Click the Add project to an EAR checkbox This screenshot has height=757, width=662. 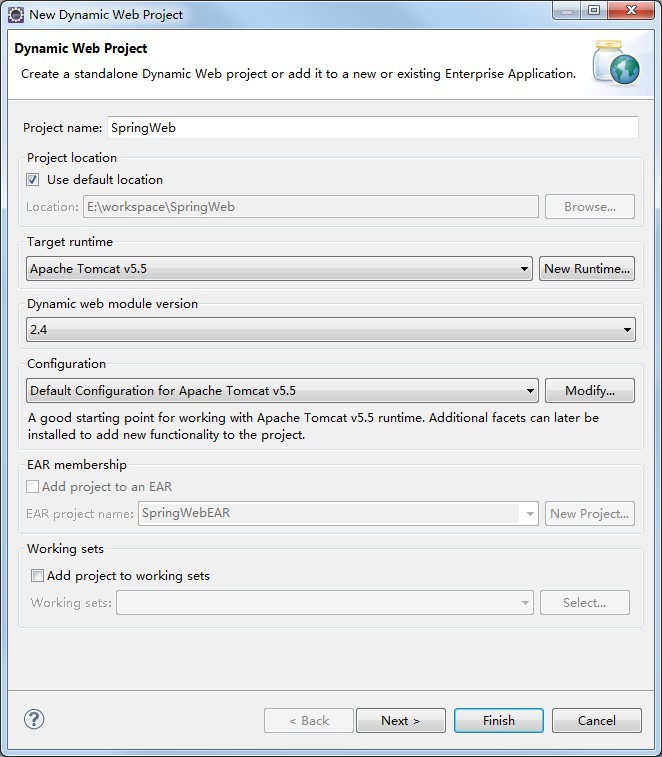(x=33, y=487)
